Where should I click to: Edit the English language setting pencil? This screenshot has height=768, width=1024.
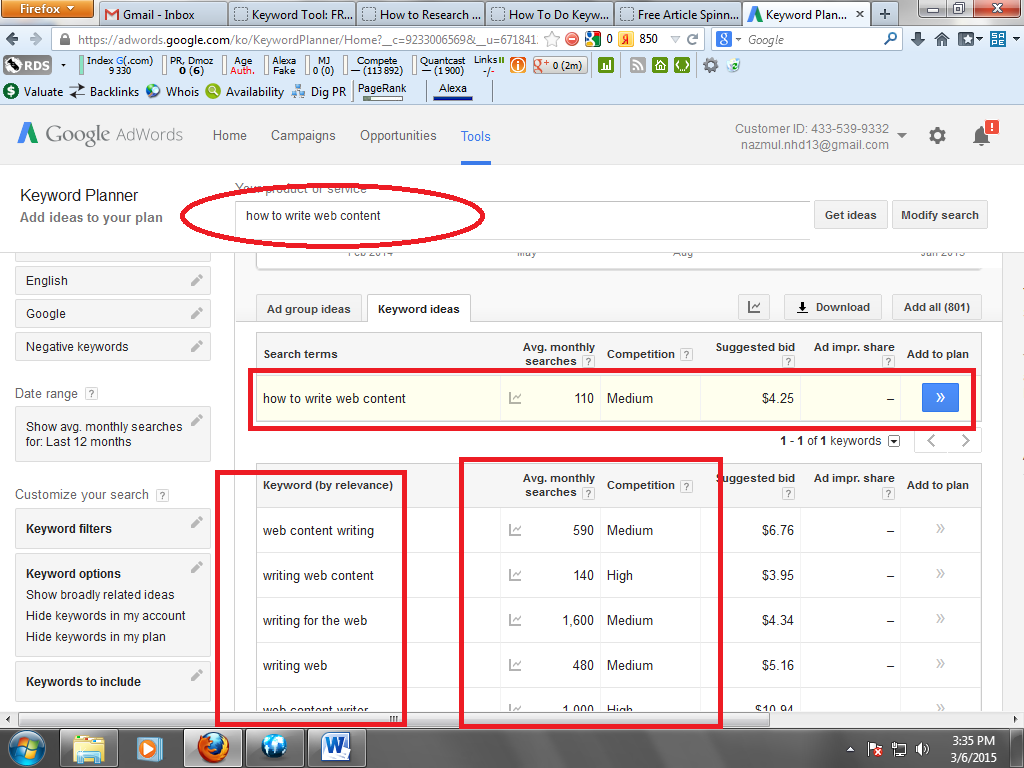(x=197, y=280)
